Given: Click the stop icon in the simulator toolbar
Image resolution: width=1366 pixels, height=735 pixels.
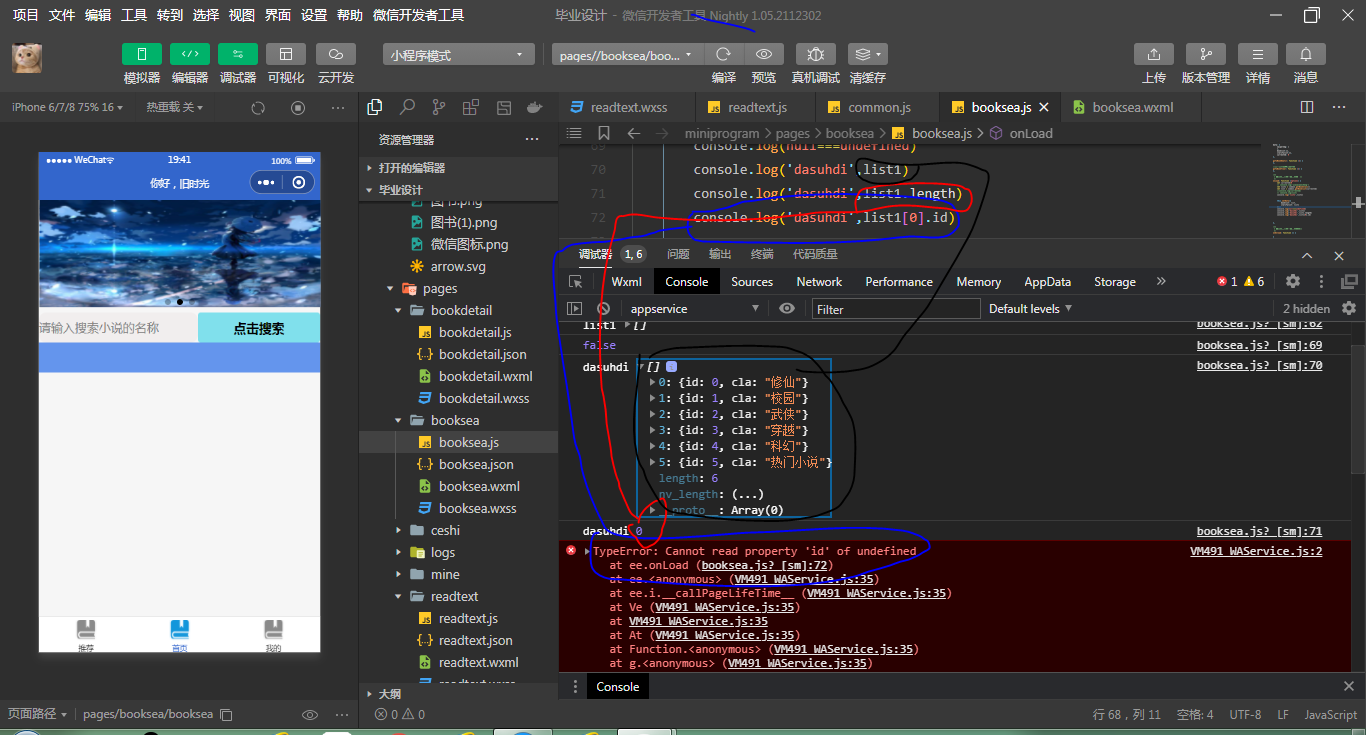Looking at the screenshot, I should point(298,107).
